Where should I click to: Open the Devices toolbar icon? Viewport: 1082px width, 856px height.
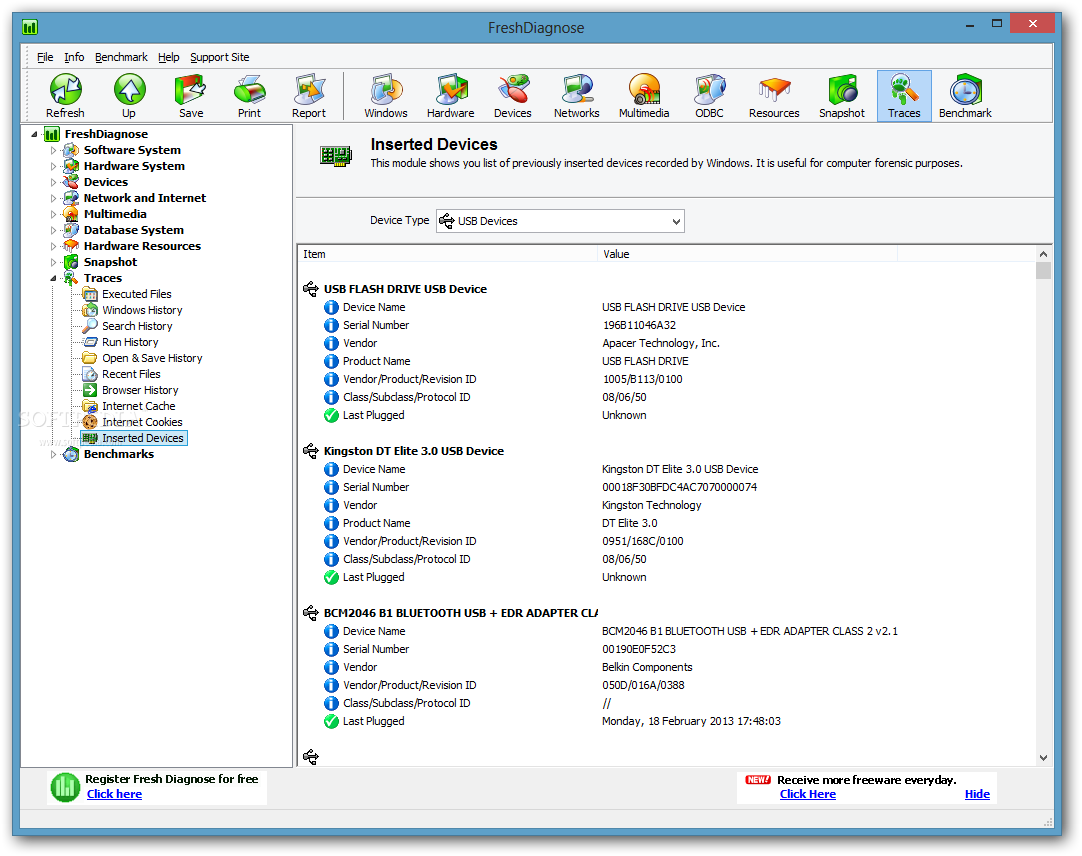pos(513,96)
